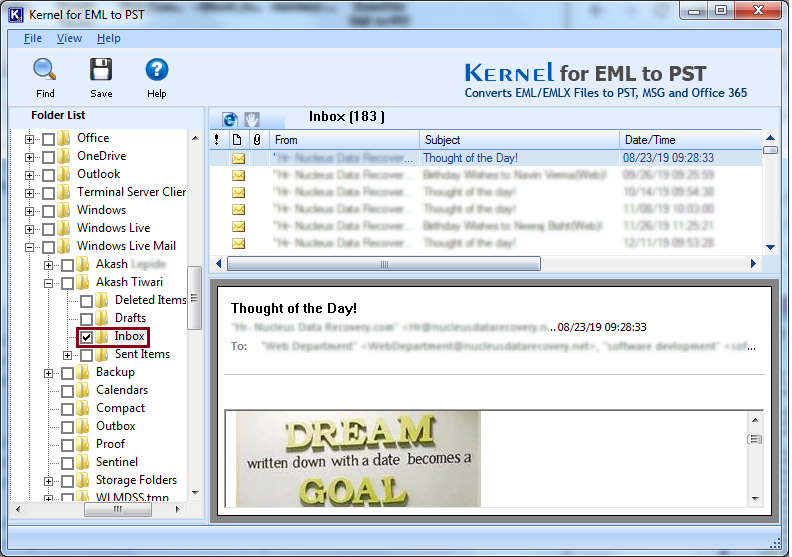Viewport: 792px width, 557px height.
Task: Sort emails by the Date/Time column header
Action: pos(690,140)
